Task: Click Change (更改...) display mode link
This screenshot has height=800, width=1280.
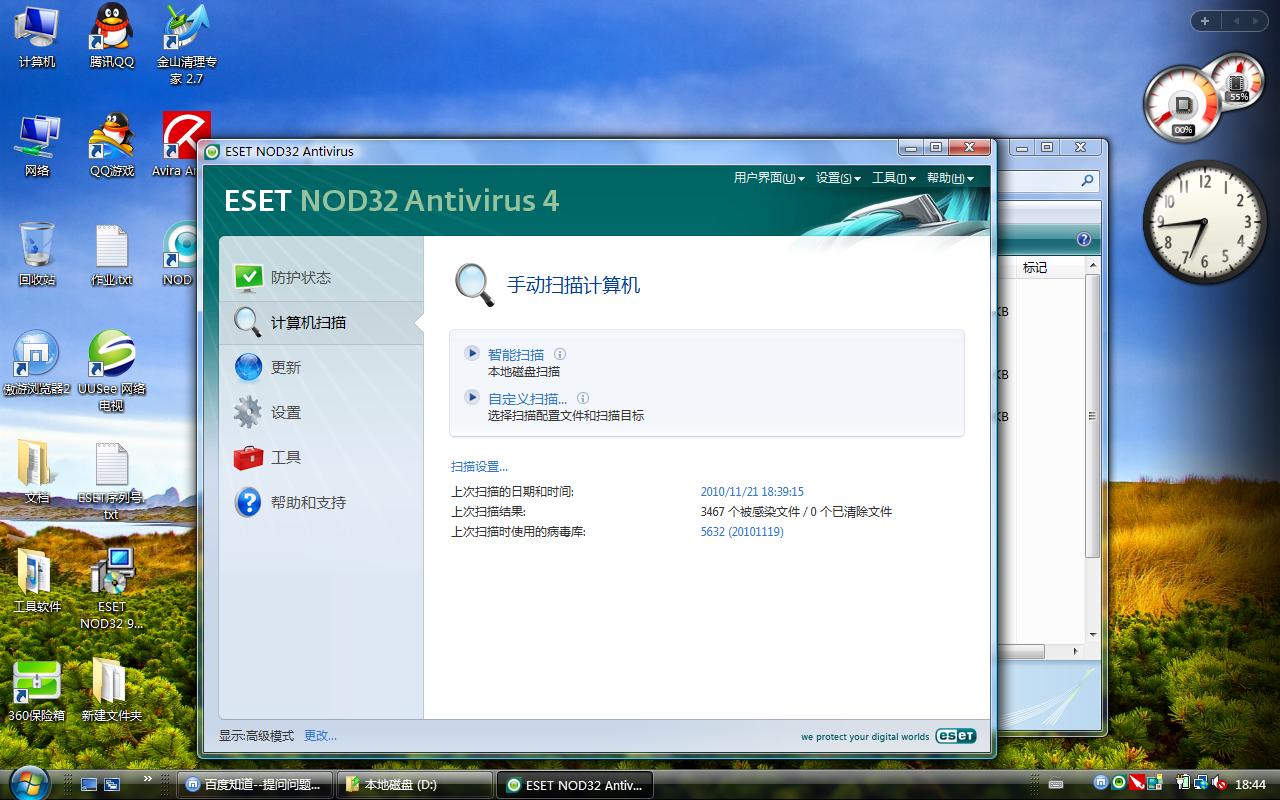Action: (320, 736)
